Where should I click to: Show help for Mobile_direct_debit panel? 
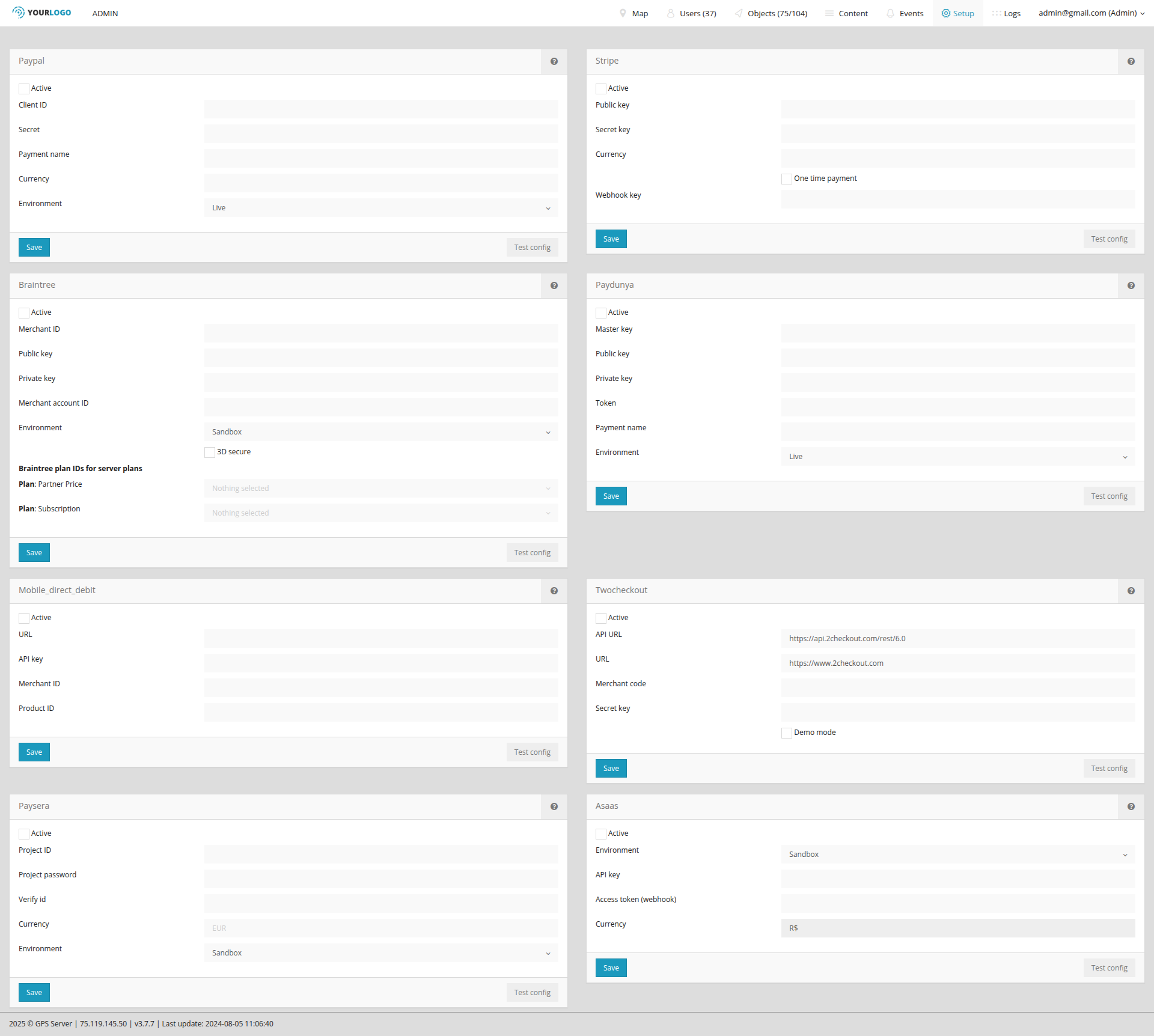point(554,591)
